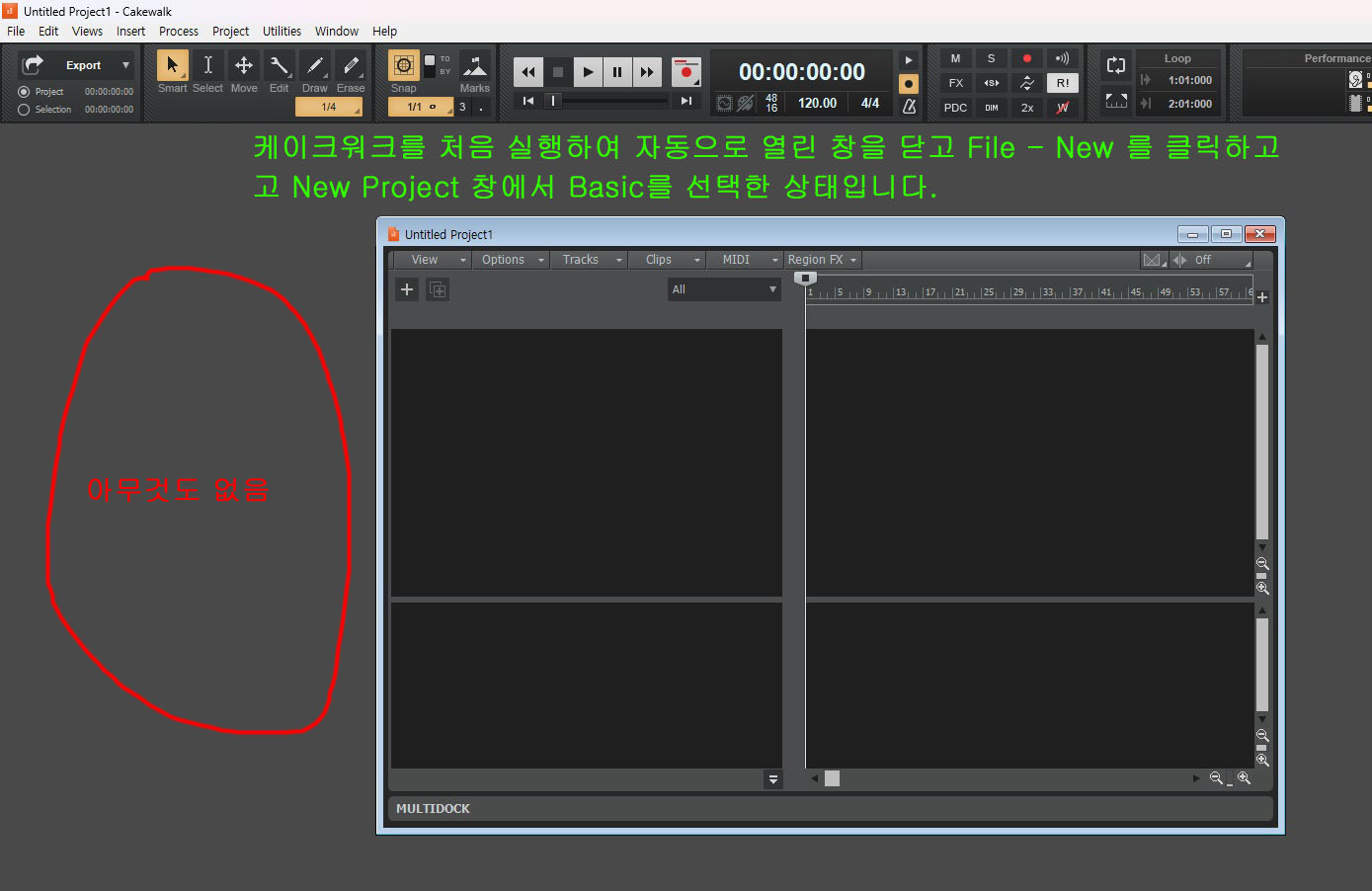Toggle automation playback icon

[1026, 83]
